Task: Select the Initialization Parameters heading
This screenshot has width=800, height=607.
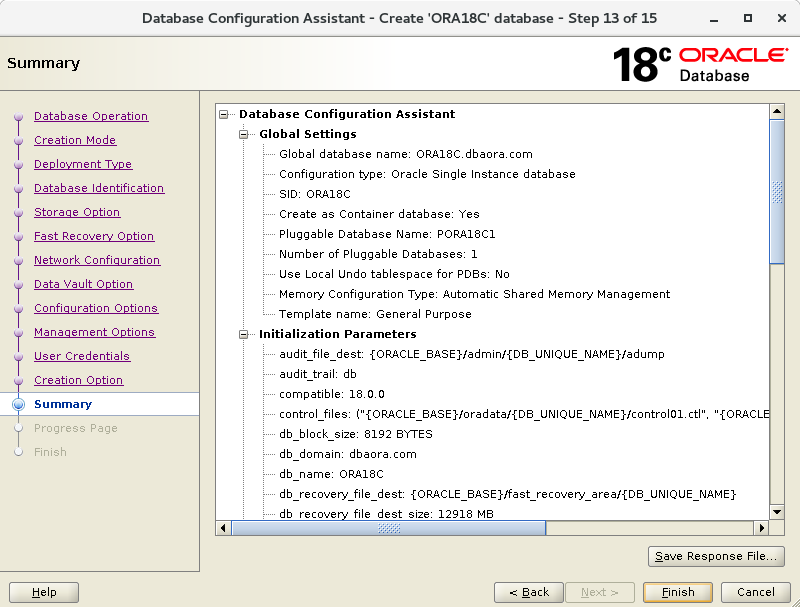Action: [337, 334]
